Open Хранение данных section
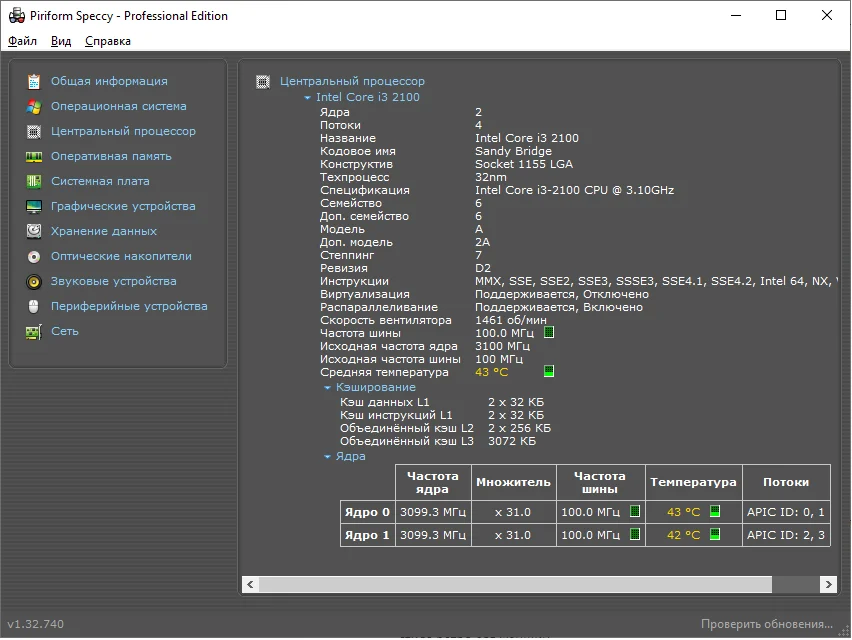Image resolution: width=852 pixels, height=640 pixels. (104, 231)
